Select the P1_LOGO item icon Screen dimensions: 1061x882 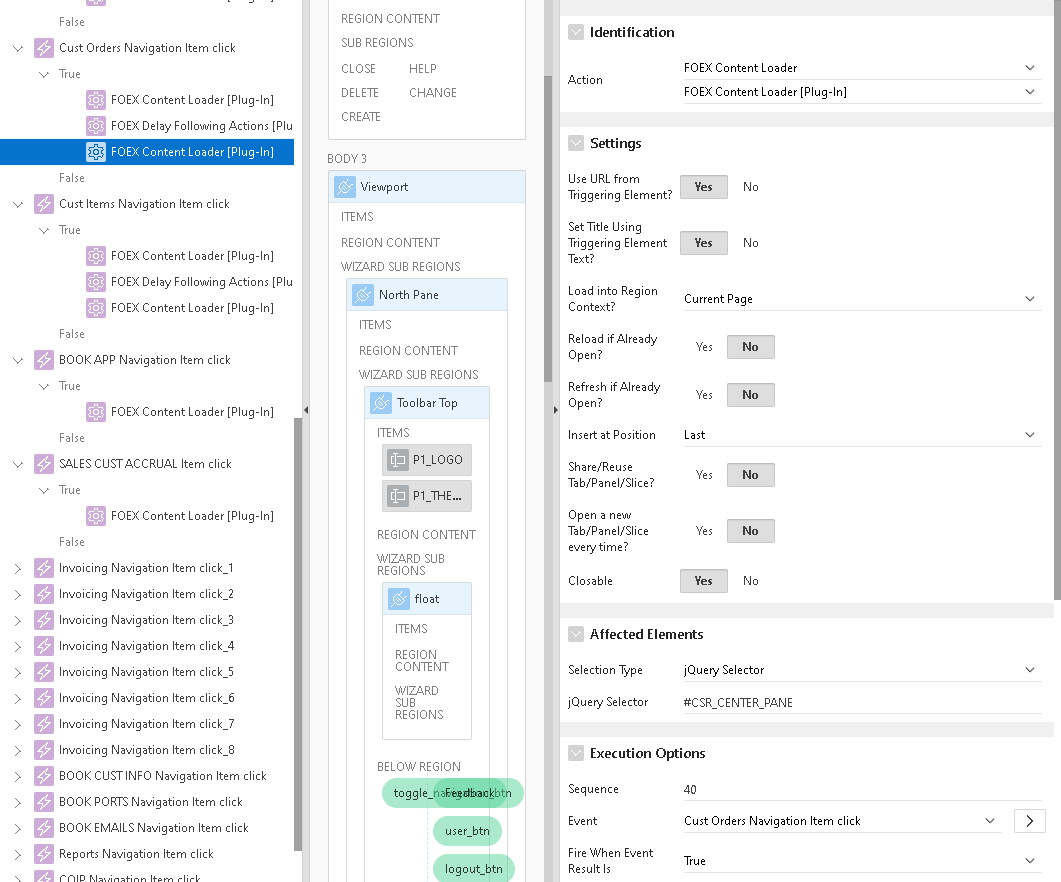(x=398, y=460)
